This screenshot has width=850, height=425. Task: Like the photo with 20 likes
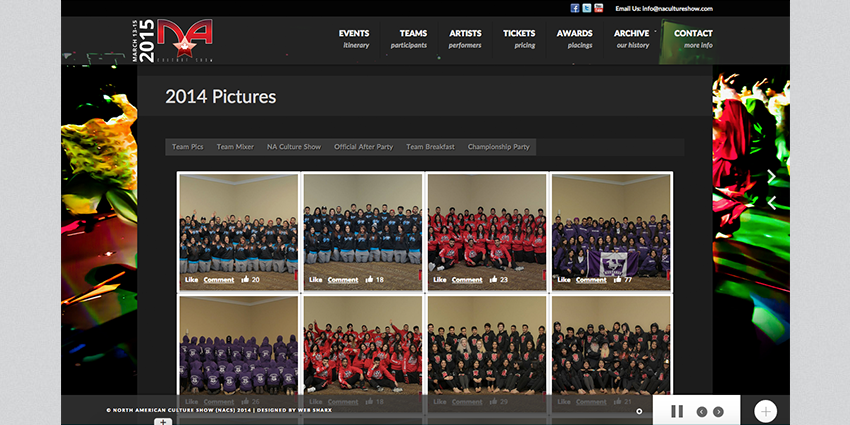point(191,280)
